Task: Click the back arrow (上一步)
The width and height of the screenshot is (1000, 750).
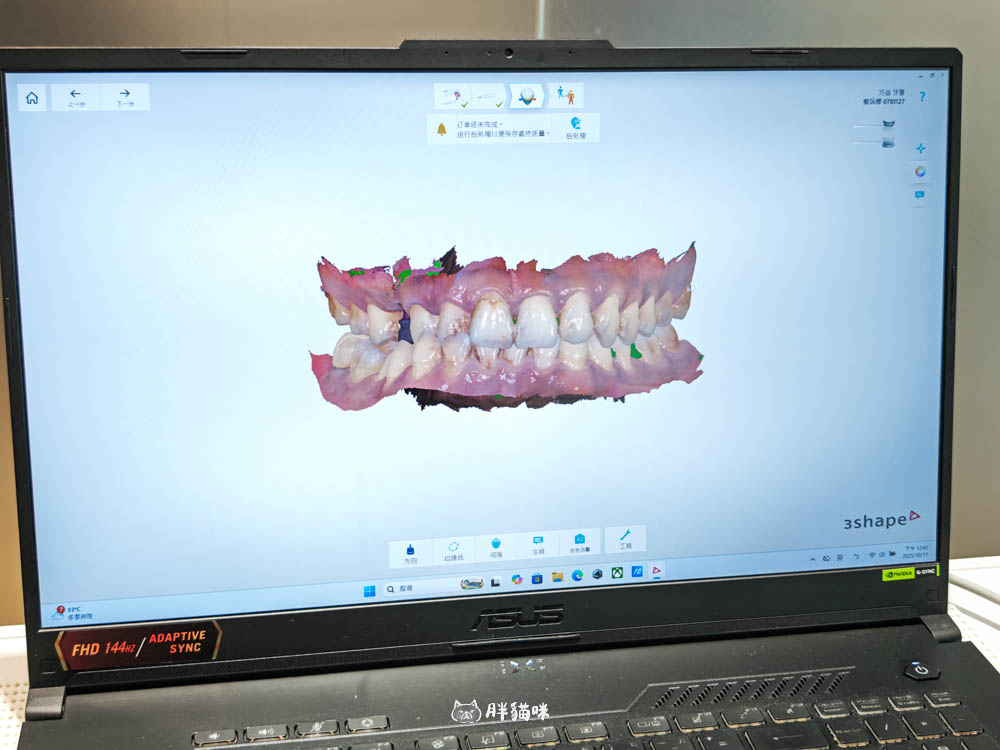Action: click(76, 97)
